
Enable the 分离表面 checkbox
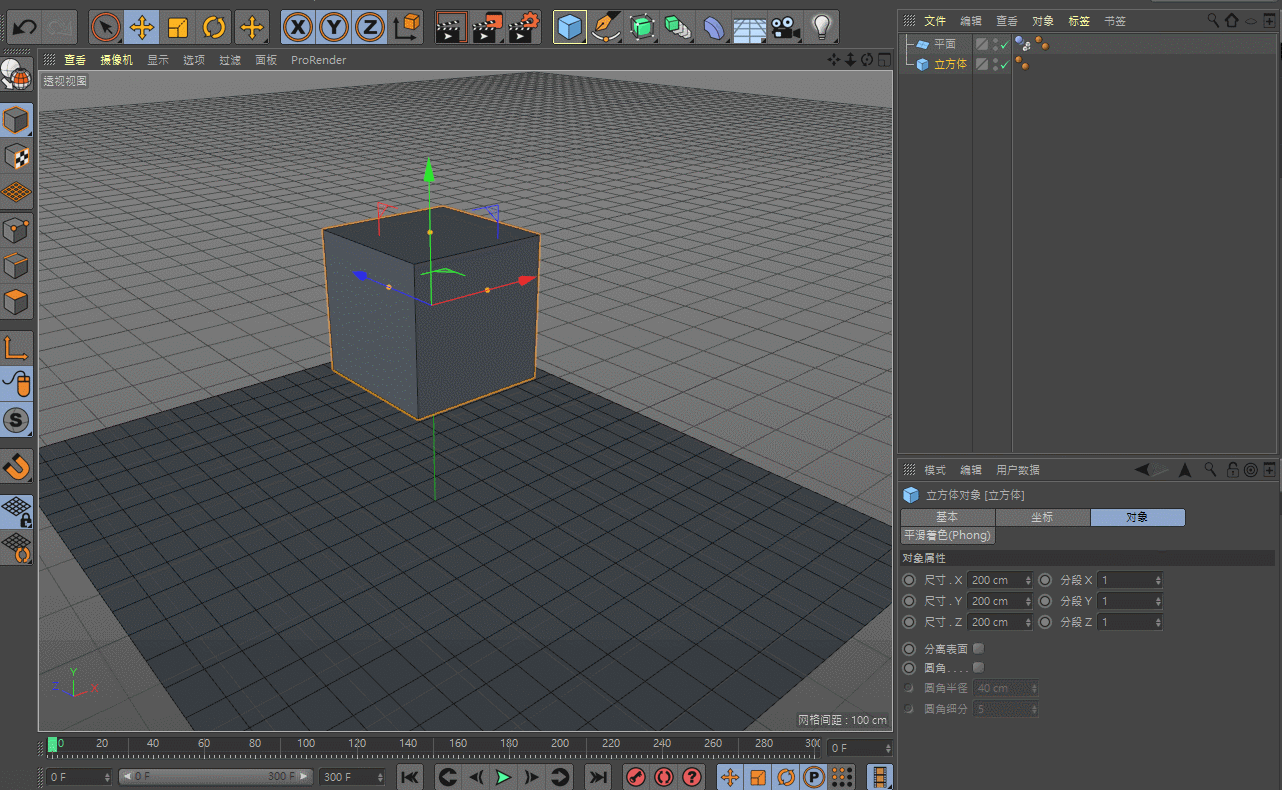click(978, 648)
